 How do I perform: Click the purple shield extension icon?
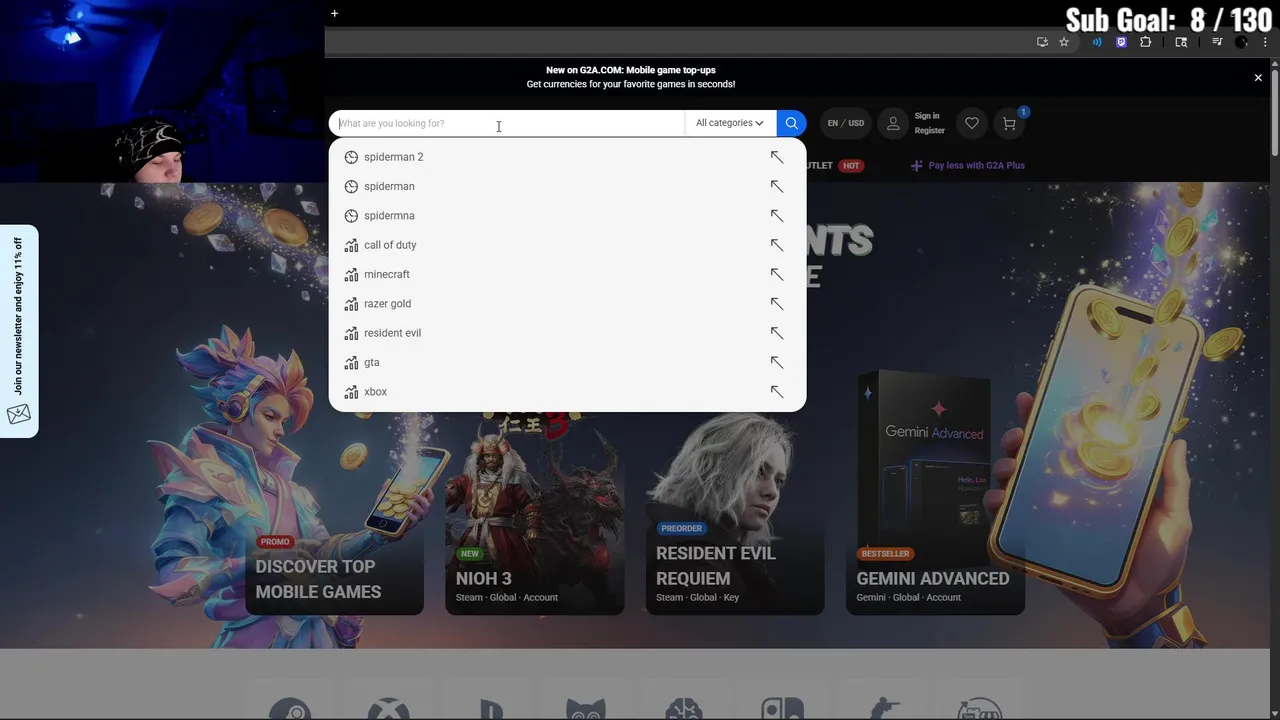(1121, 42)
